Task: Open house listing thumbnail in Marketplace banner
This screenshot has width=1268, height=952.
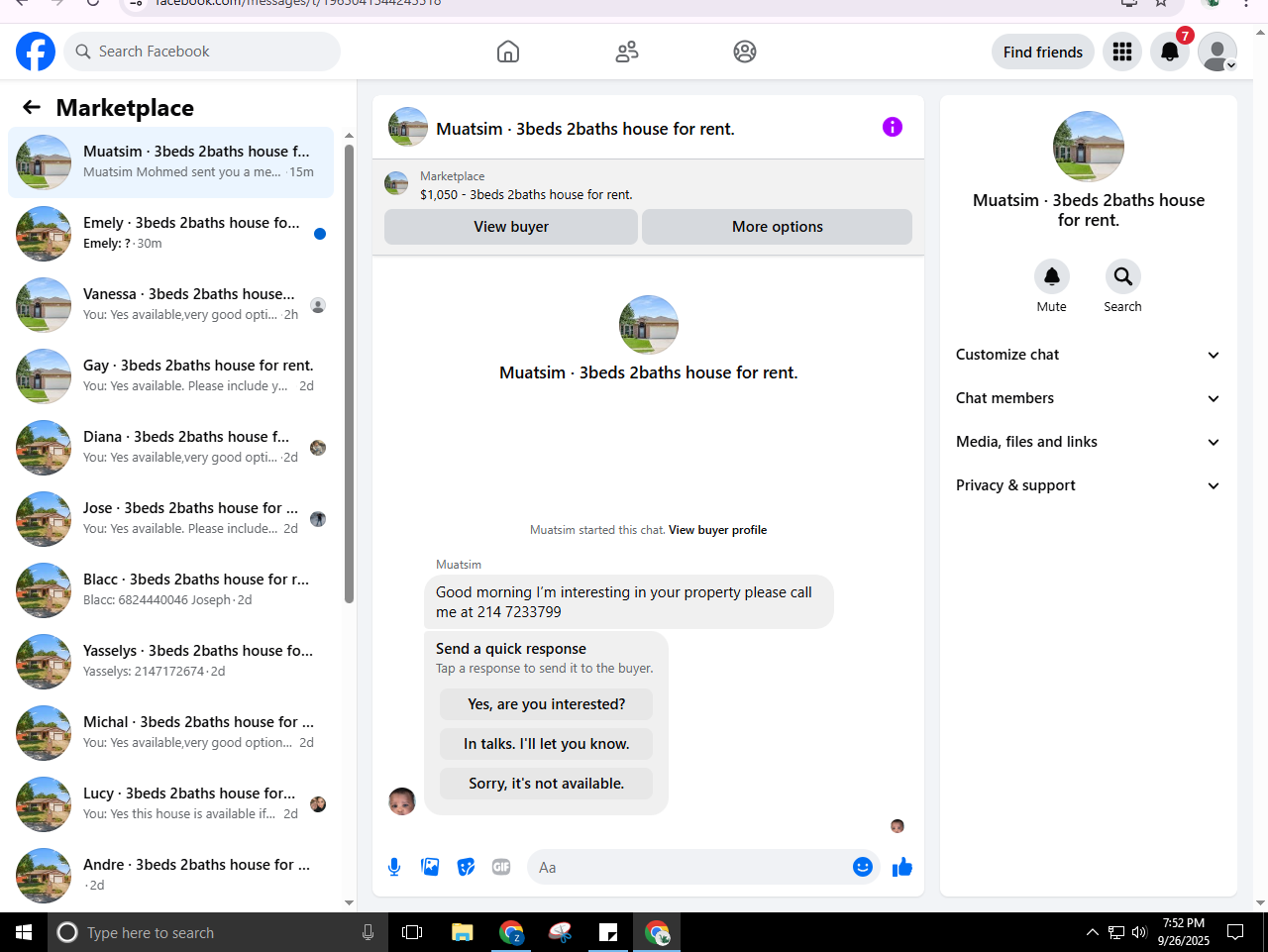Action: (396, 183)
